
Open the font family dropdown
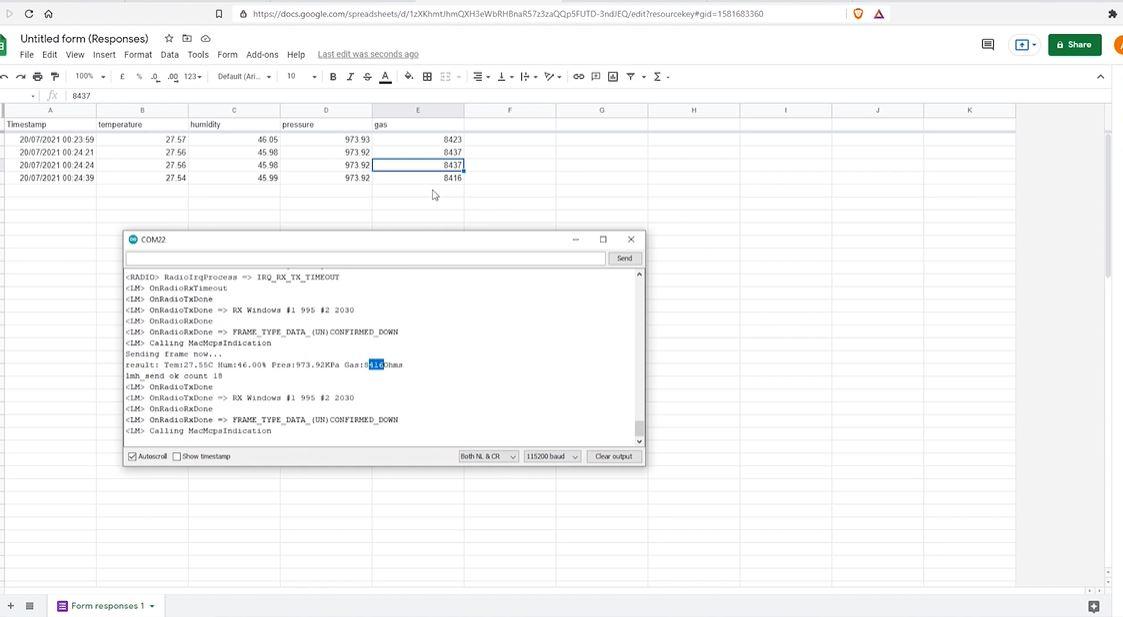pyautogui.click(x=244, y=77)
